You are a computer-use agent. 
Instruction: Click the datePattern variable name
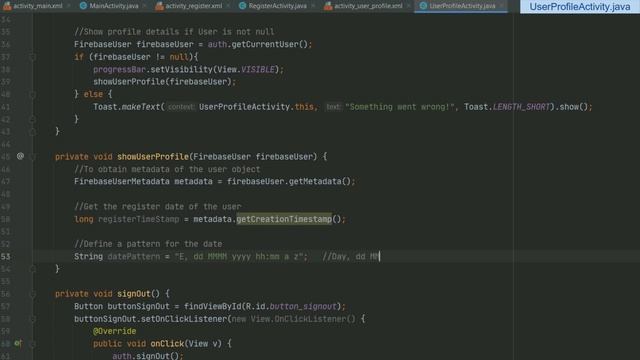134,256
